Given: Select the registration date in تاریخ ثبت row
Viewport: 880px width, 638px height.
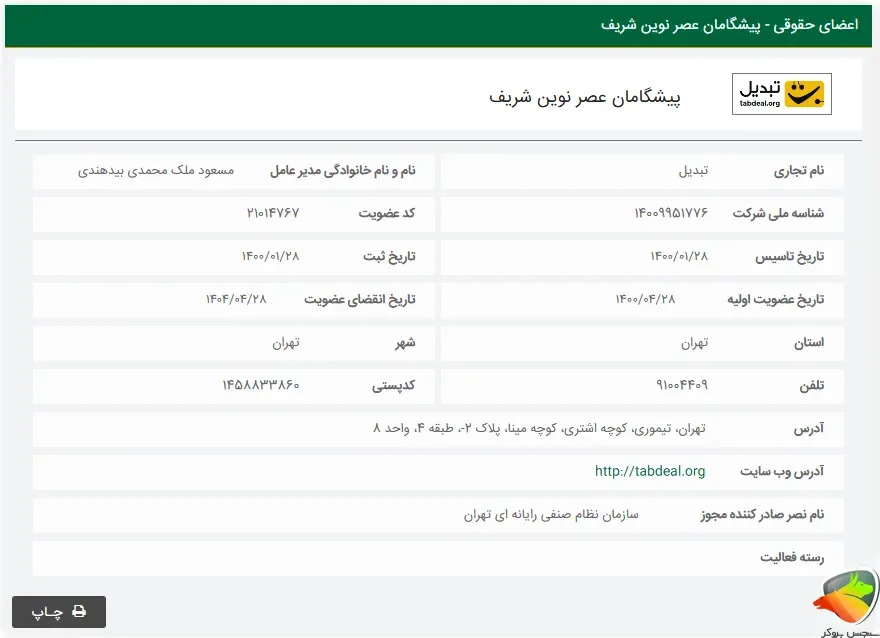Looking at the screenshot, I should click(271, 256).
